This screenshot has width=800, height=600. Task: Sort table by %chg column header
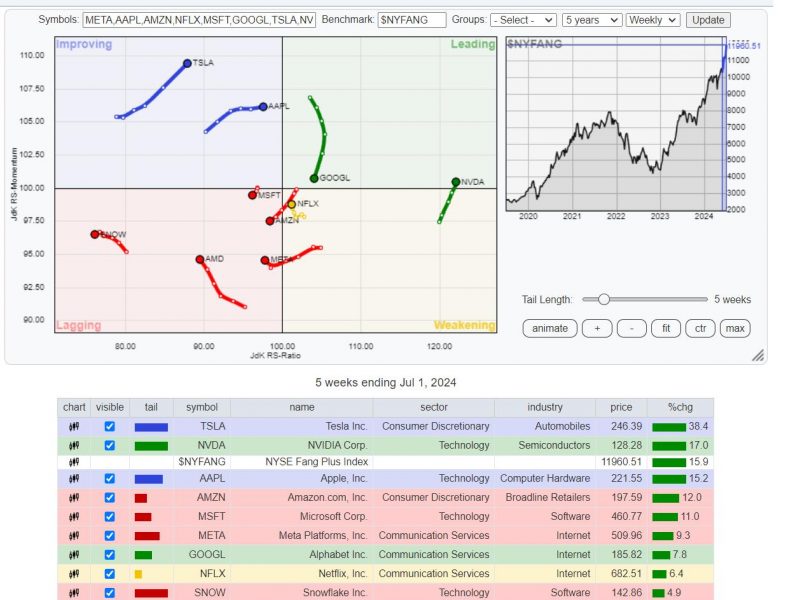[x=680, y=407]
